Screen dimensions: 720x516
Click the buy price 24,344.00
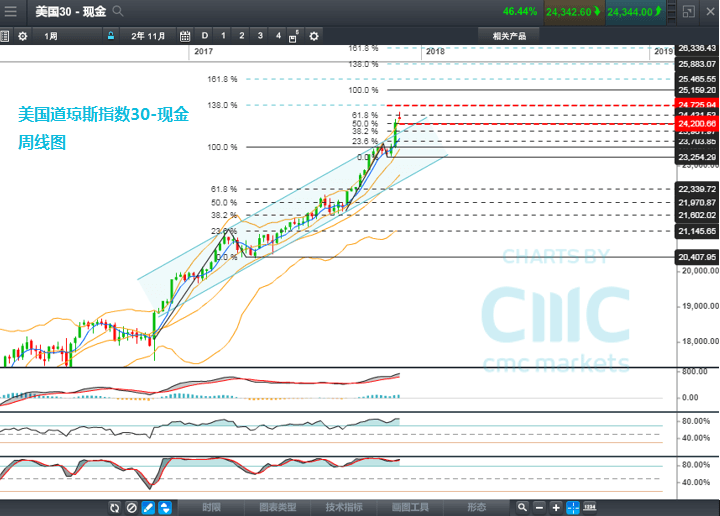pyautogui.click(x=635, y=12)
